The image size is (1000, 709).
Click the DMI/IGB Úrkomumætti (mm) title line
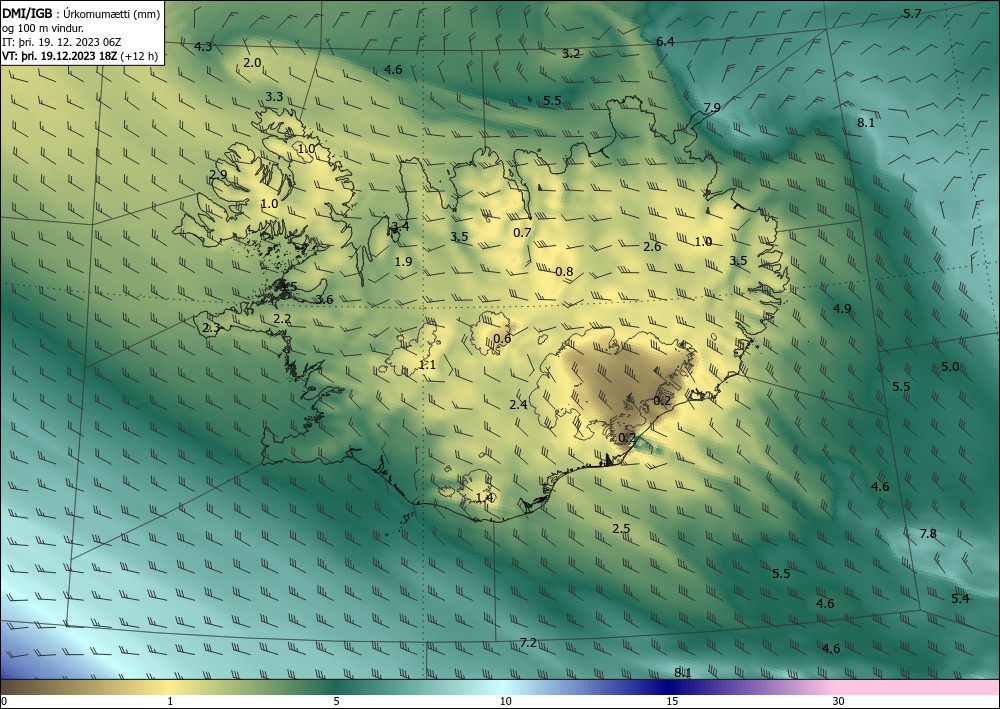pyautogui.click(x=81, y=13)
